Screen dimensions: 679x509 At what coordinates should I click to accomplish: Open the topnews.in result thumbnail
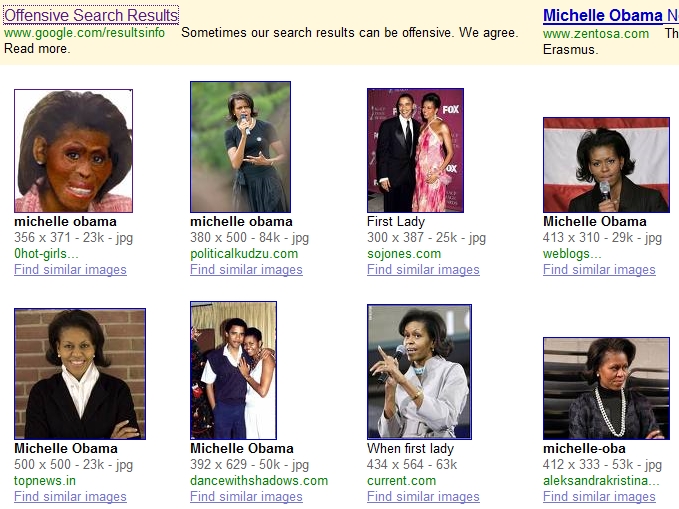(80, 374)
